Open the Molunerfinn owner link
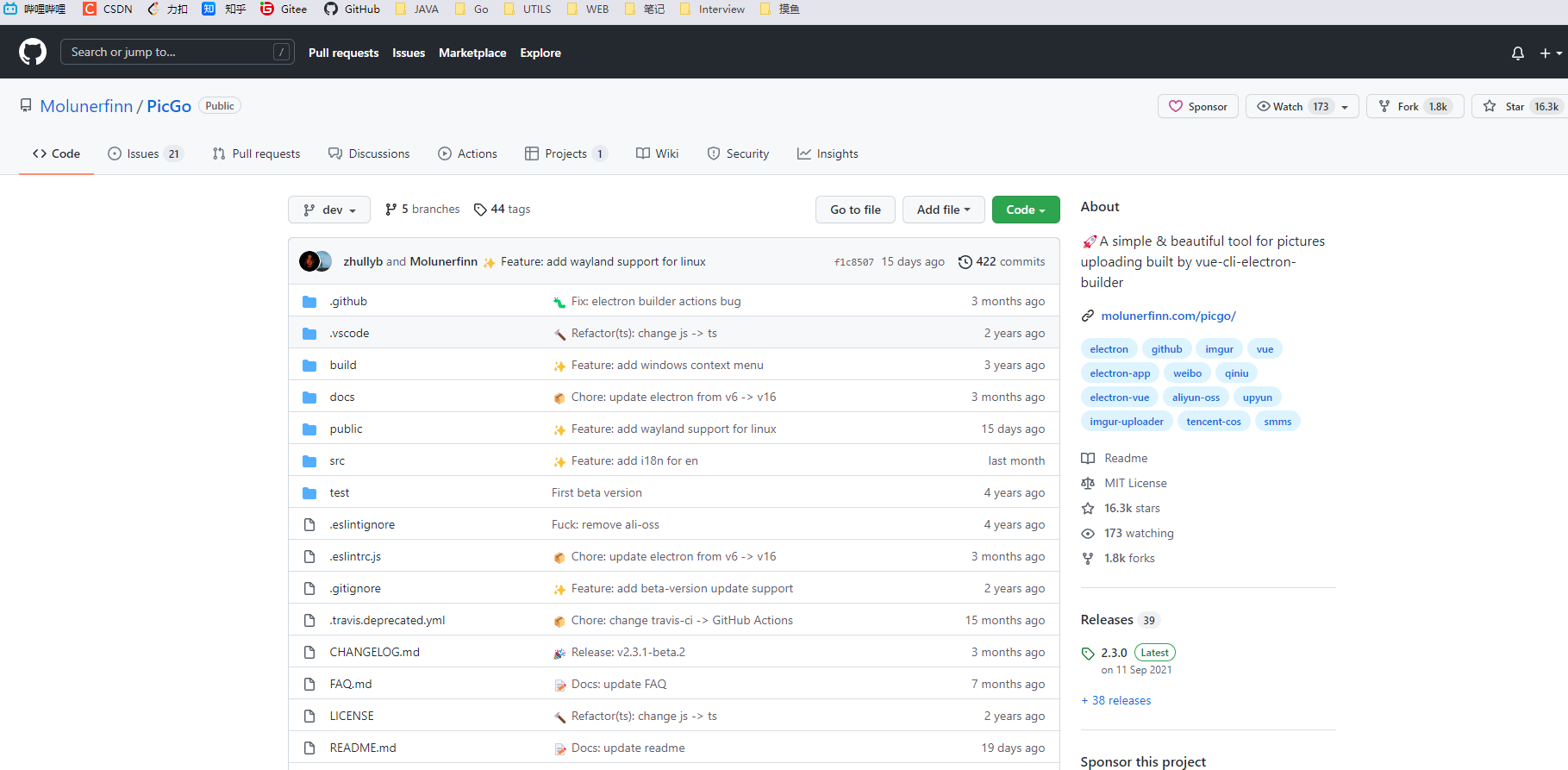This screenshot has width=1568, height=770. pyautogui.click(x=86, y=106)
